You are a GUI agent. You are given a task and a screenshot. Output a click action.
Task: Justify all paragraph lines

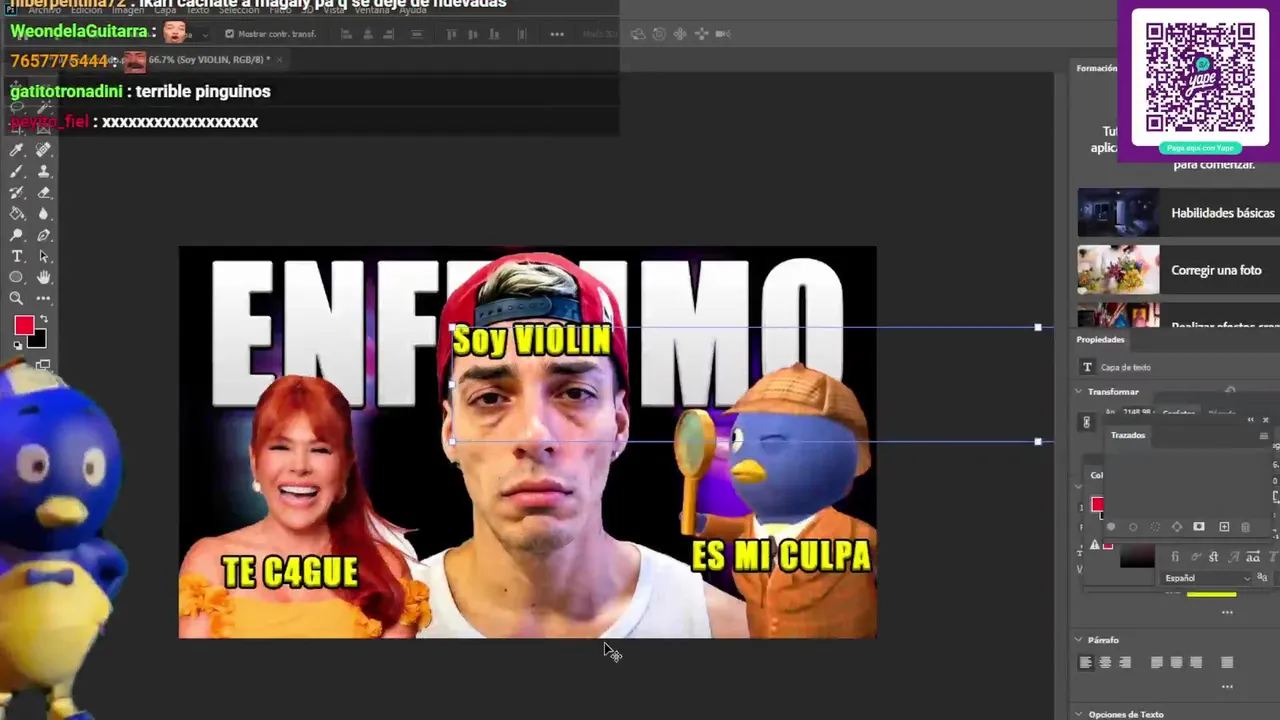(1227, 662)
